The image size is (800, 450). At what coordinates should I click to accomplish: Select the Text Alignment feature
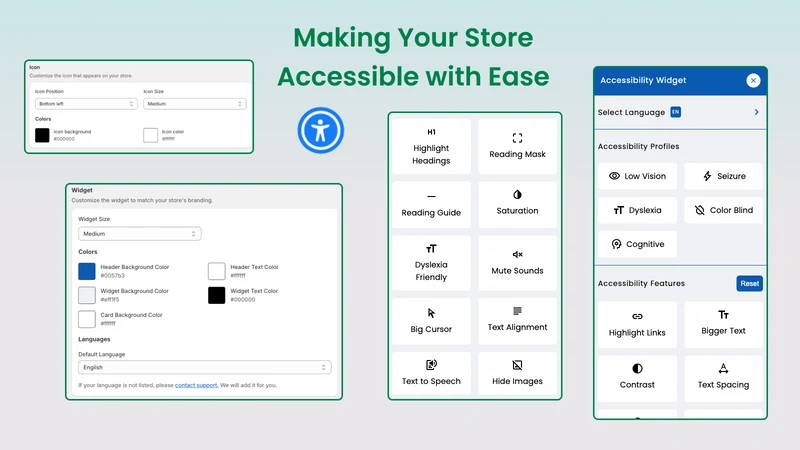(x=517, y=321)
